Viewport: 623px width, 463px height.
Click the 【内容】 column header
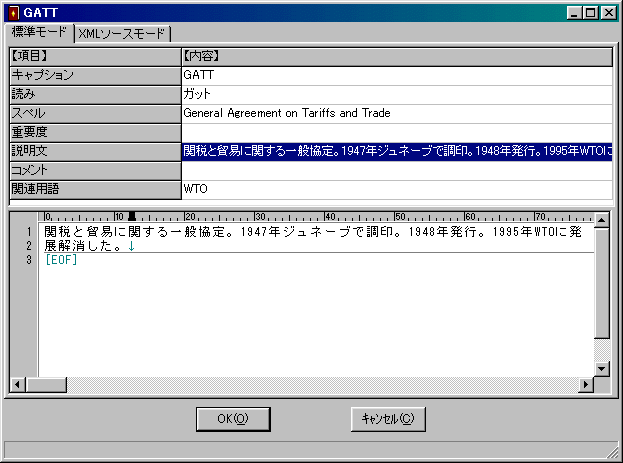pos(396,56)
